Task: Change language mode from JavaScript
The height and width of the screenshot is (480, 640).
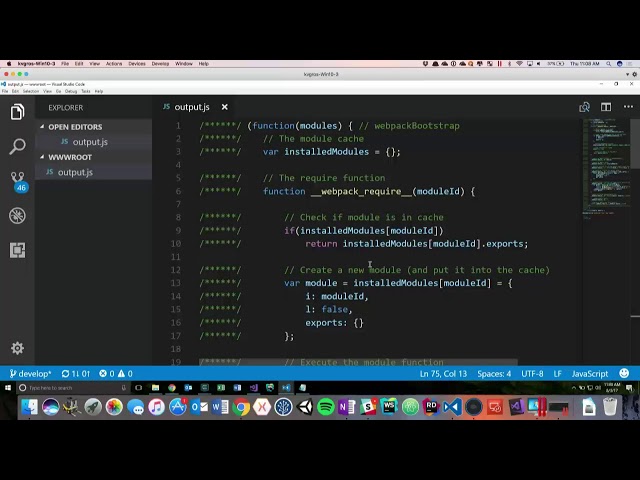Action: [x=590, y=373]
